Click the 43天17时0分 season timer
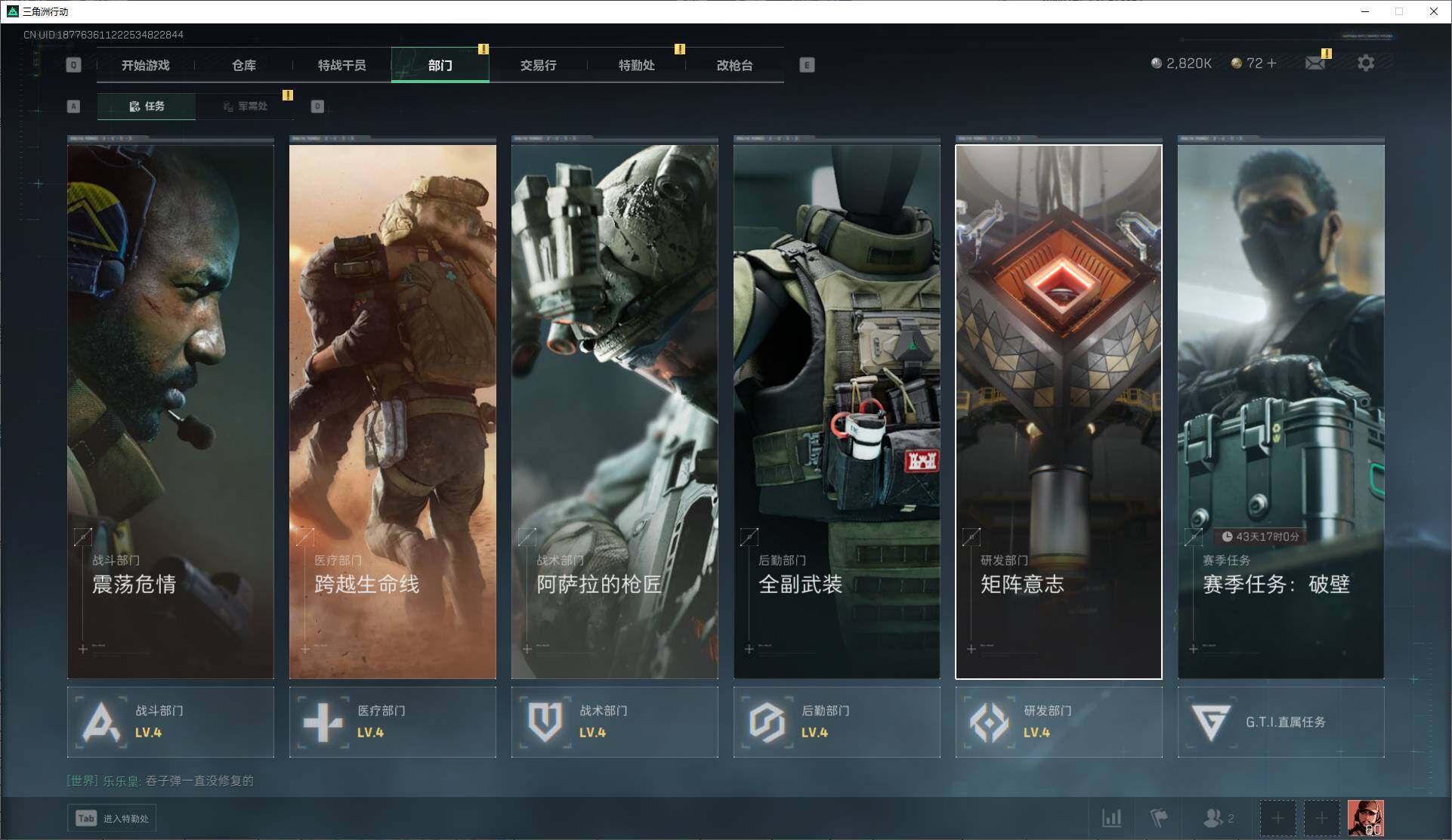The width and height of the screenshot is (1452, 840). pos(1260,536)
